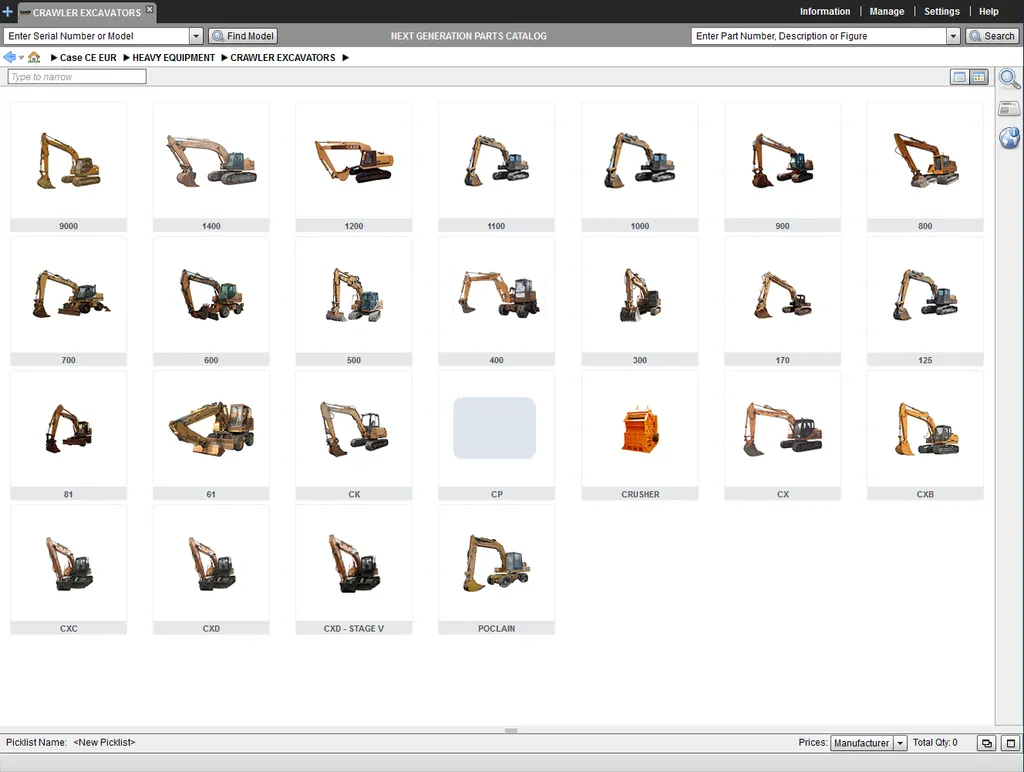The width and height of the screenshot is (1024, 772).
Task: Expand the Serial Number or Model dropdown
Action: point(196,36)
